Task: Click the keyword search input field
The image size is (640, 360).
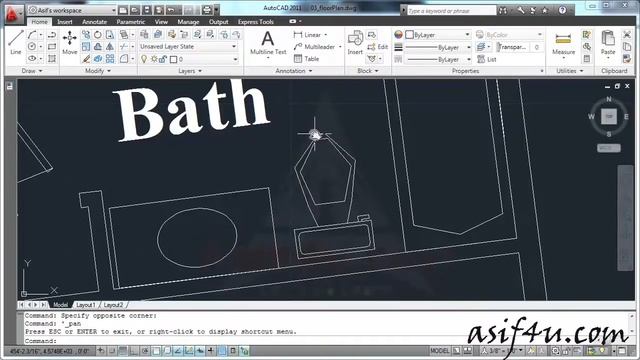Action: (451, 11)
